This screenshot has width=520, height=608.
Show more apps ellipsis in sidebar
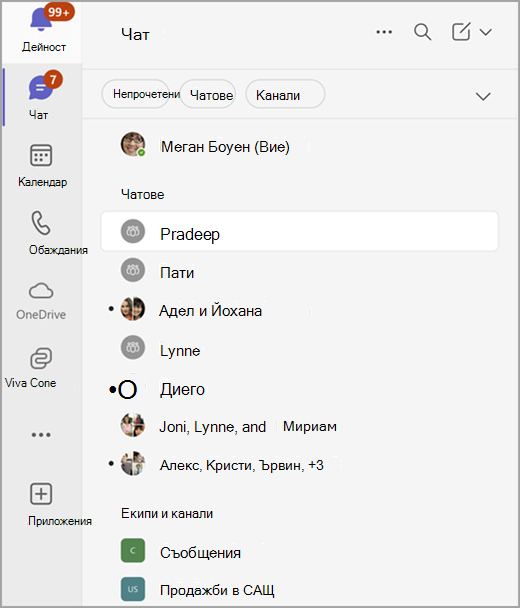41,435
